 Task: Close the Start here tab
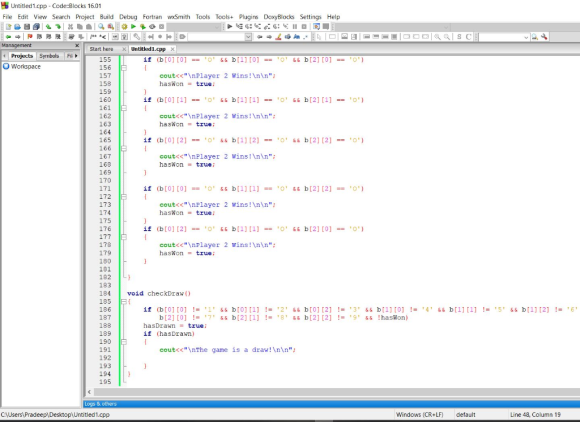124,49
